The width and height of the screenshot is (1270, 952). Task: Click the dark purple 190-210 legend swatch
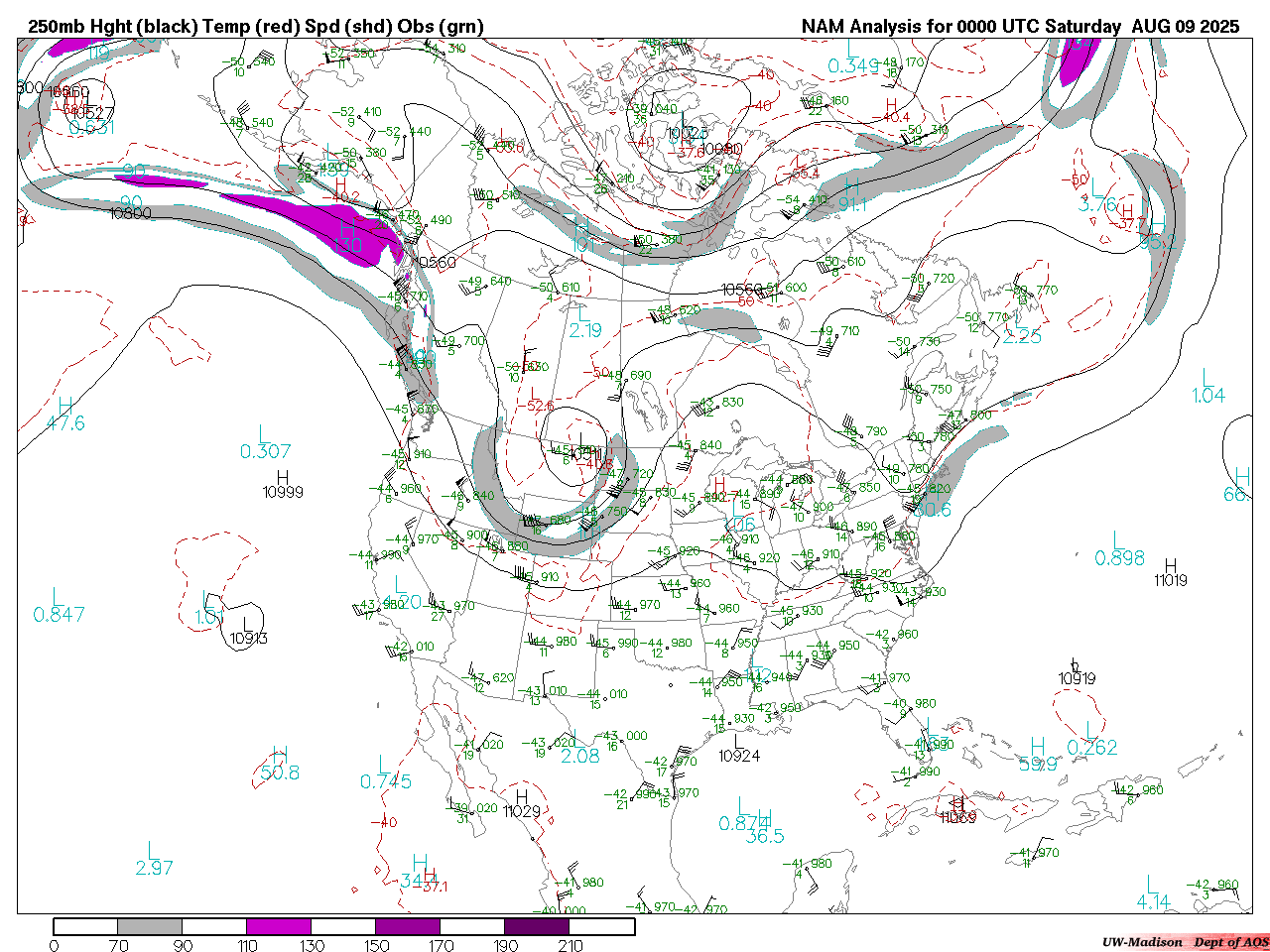pos(537,927)
